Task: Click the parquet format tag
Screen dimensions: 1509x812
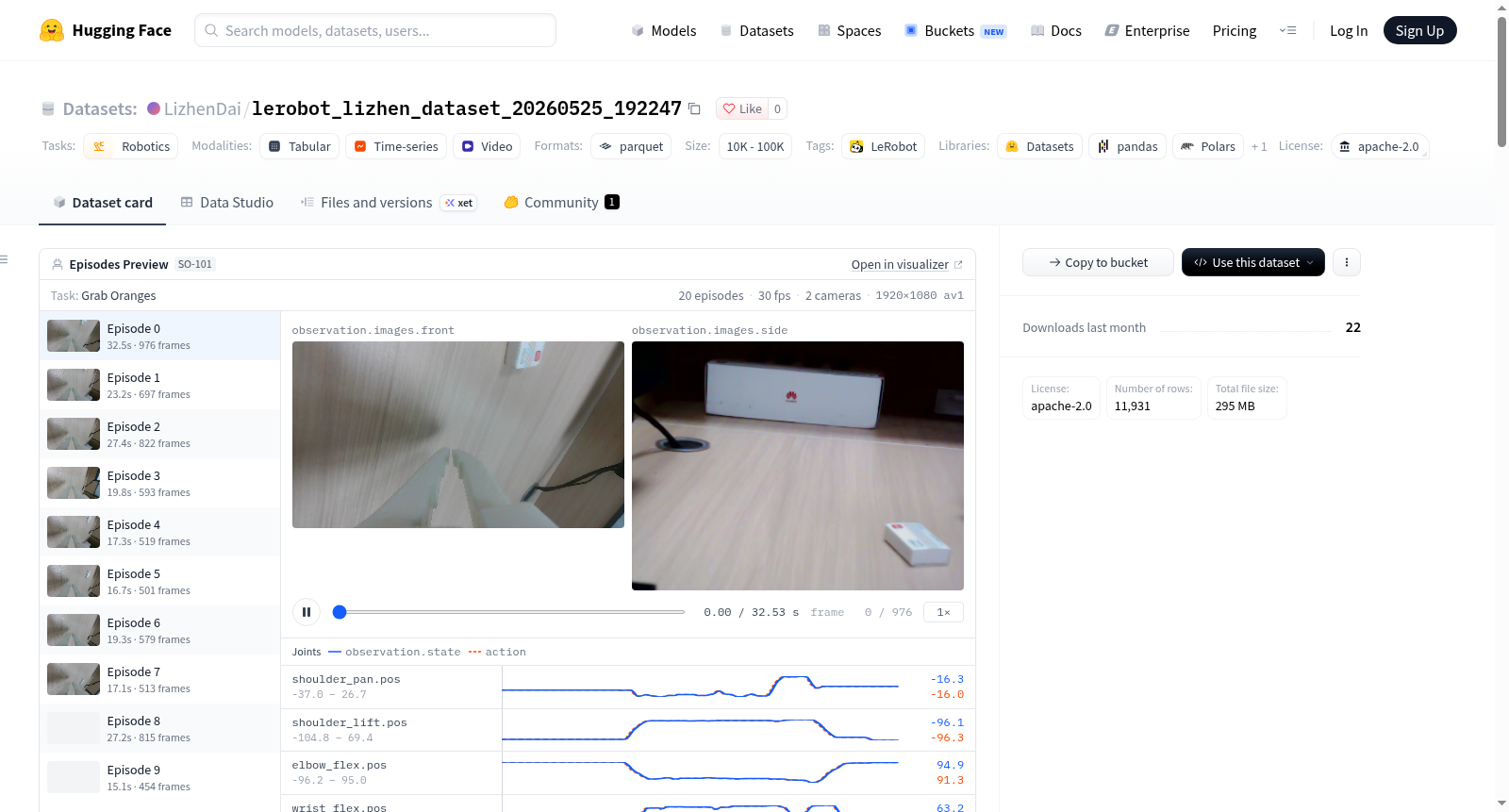Action: pyautogui.click(x=631, y=146)
